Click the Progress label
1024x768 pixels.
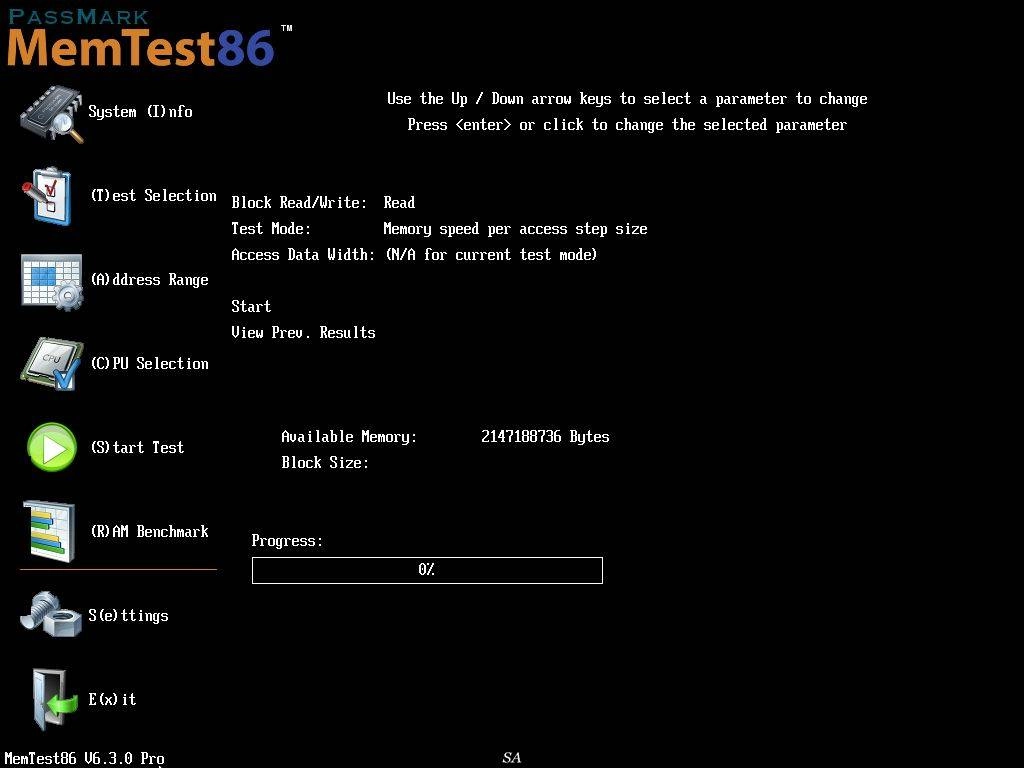[287, 541]
